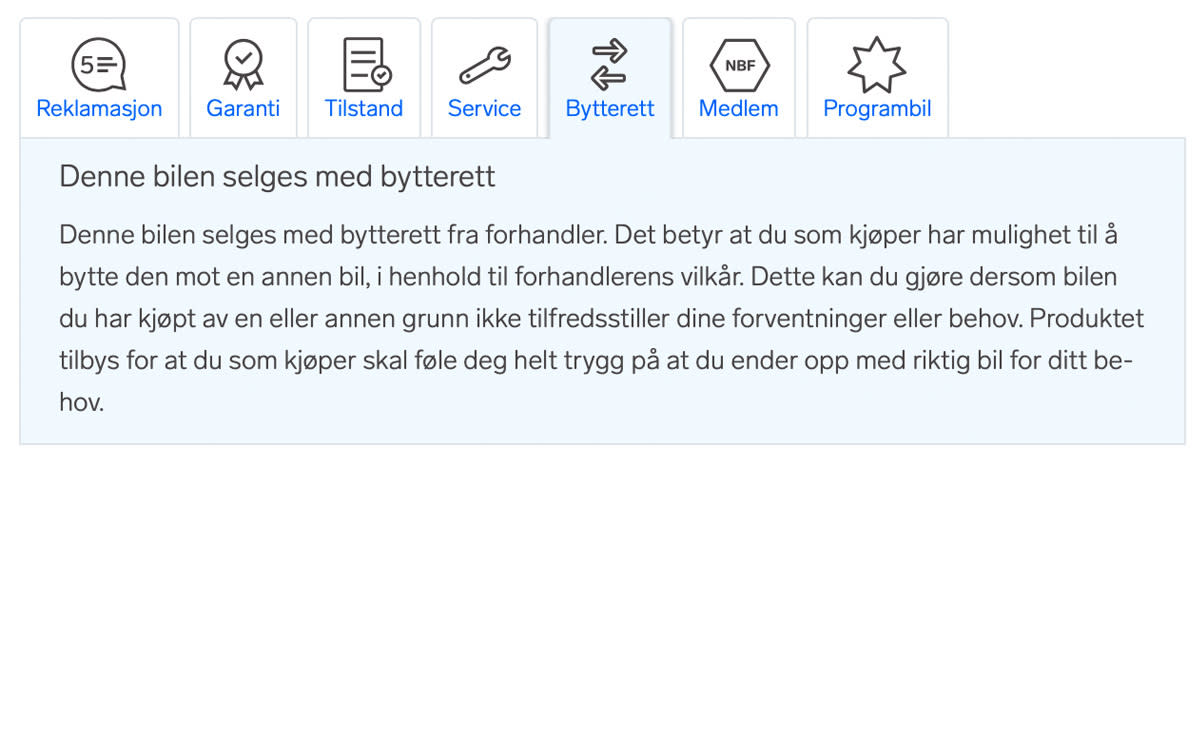The height and width of the screenshot is (745, 1200).
Task: Show the Service tab label
Action: click(x=484, y=108)
